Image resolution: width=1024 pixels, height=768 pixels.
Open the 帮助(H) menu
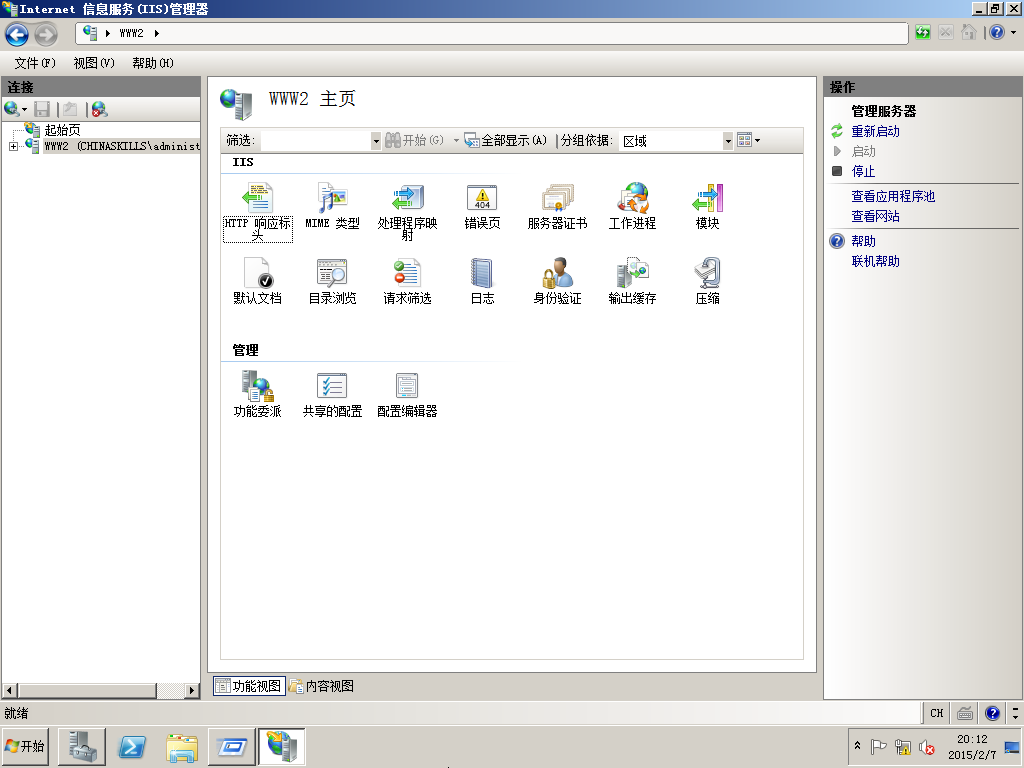click(x=153, y=63)
